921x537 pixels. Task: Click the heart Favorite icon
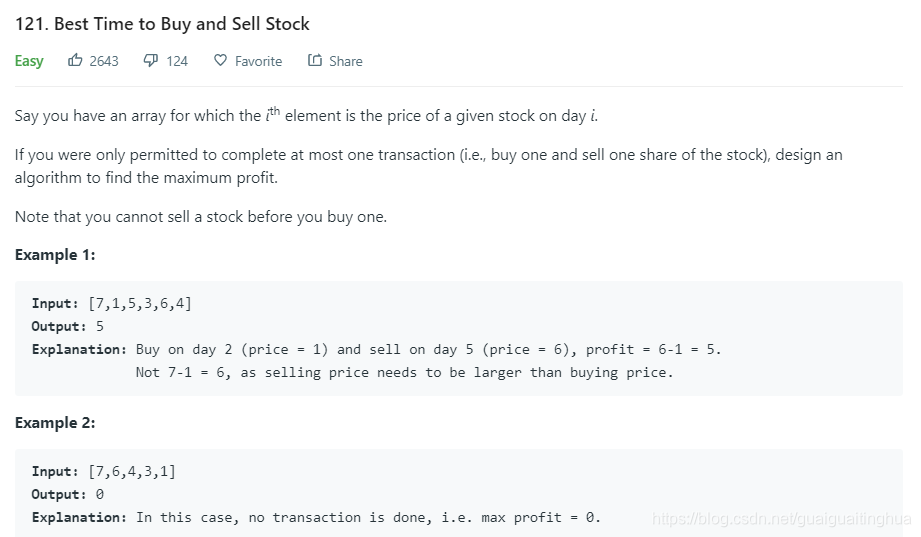pyautogui.click(x=221, y=61)
